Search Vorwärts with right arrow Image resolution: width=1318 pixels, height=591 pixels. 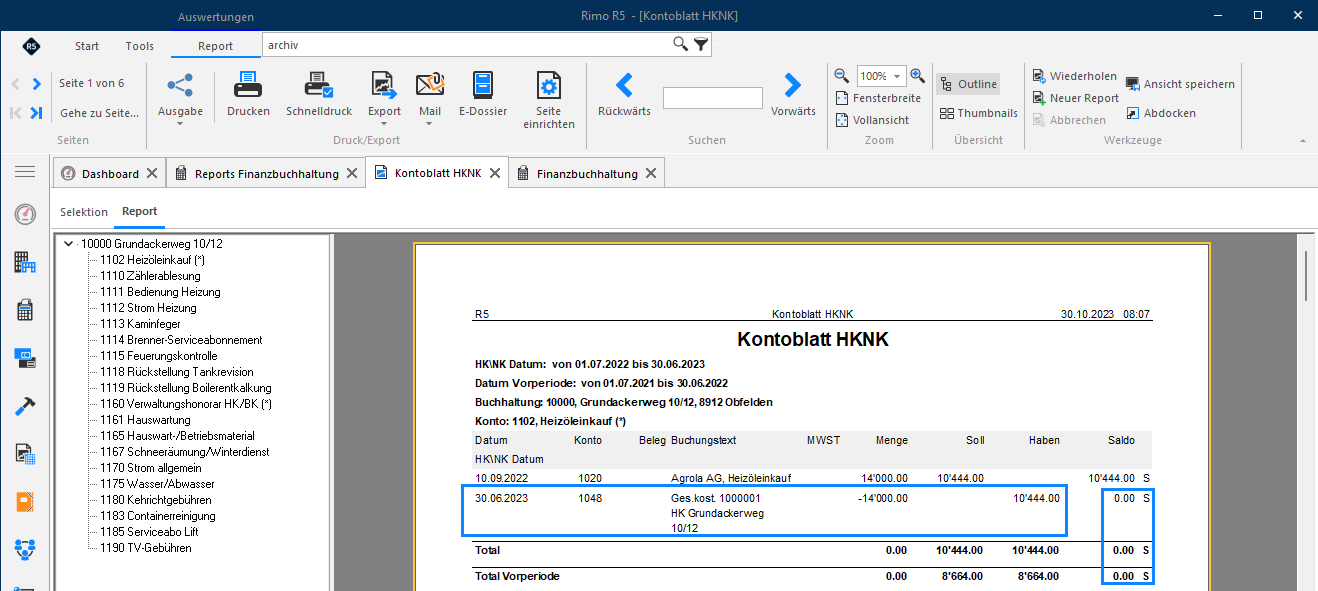[793, 85]
